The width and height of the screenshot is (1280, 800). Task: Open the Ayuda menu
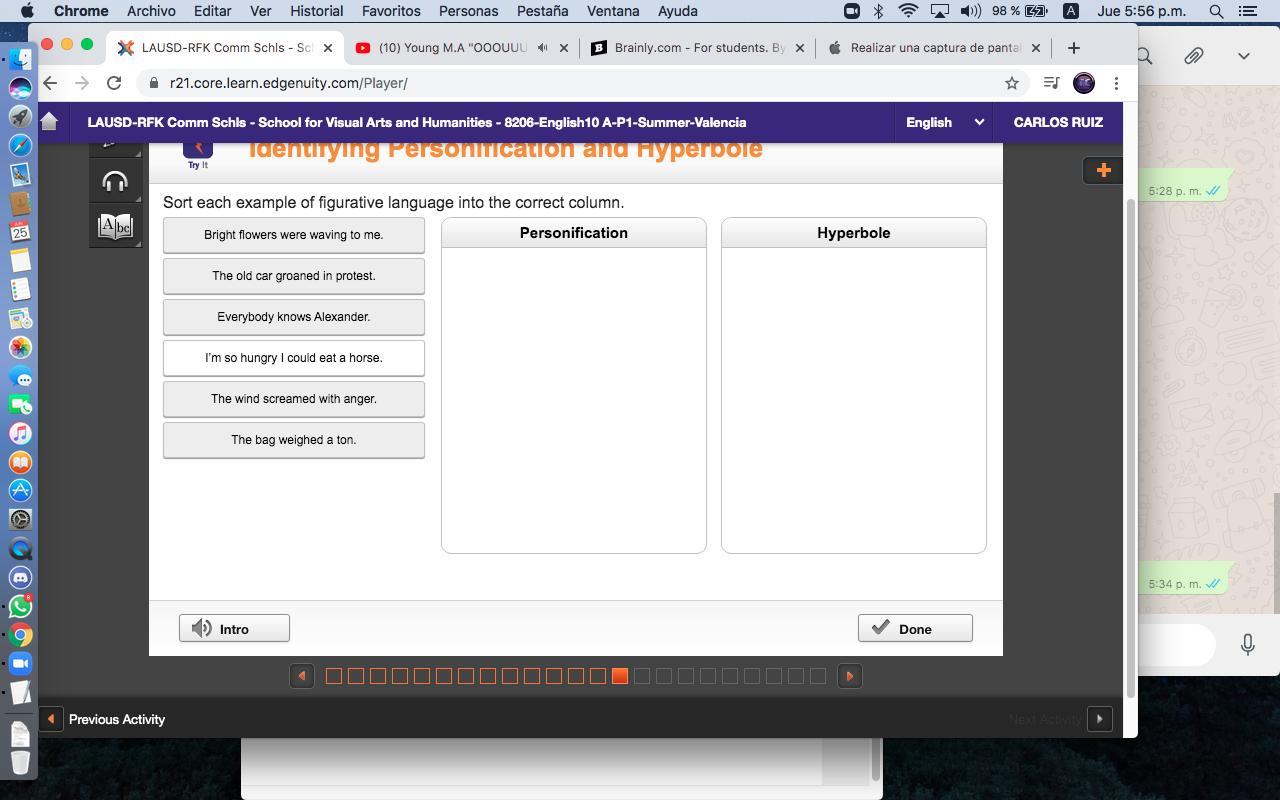(677, 11)
